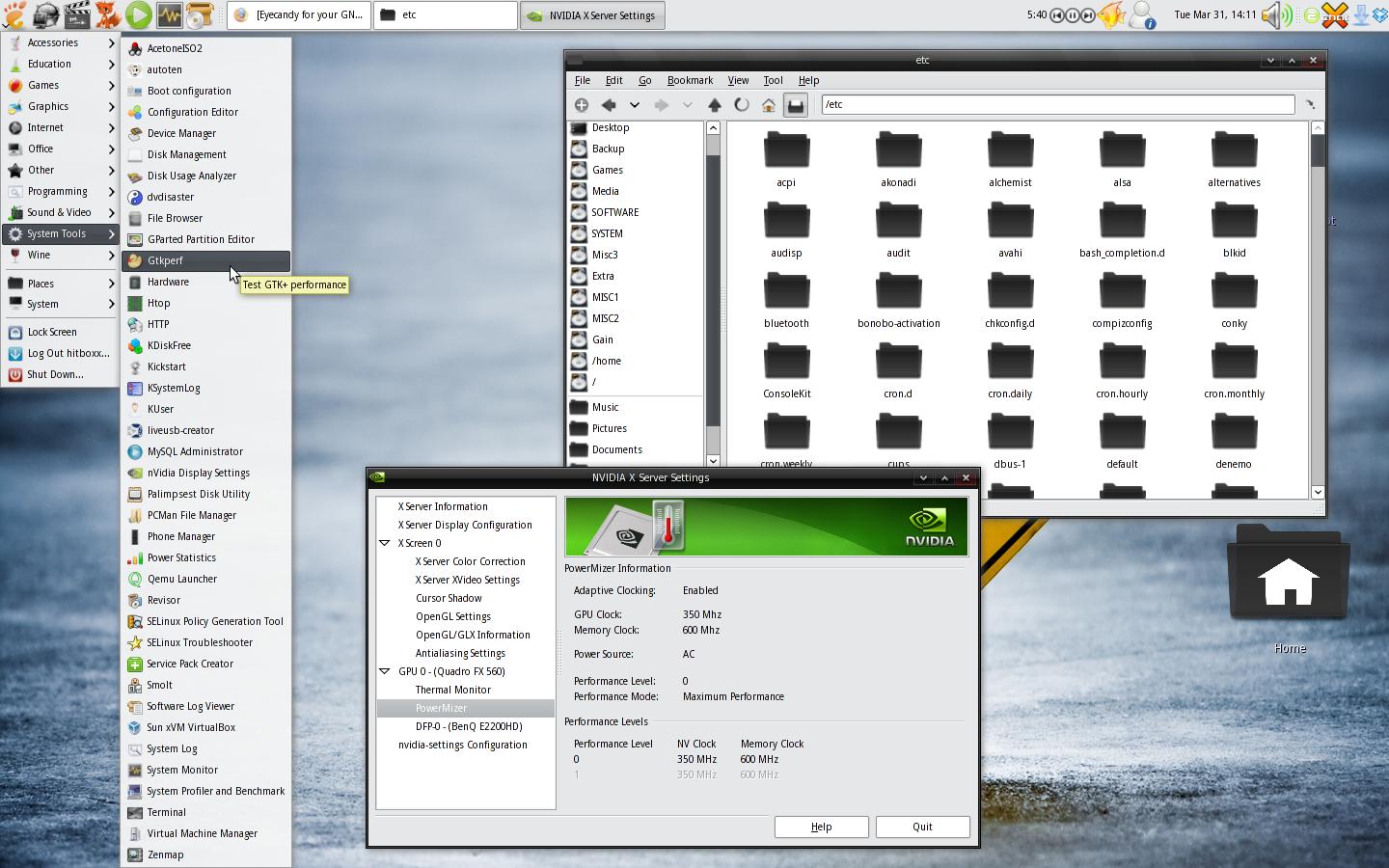The image size is (1389, 868).
Task: Open the bluetooth folder icon
Action: (786, 292)
